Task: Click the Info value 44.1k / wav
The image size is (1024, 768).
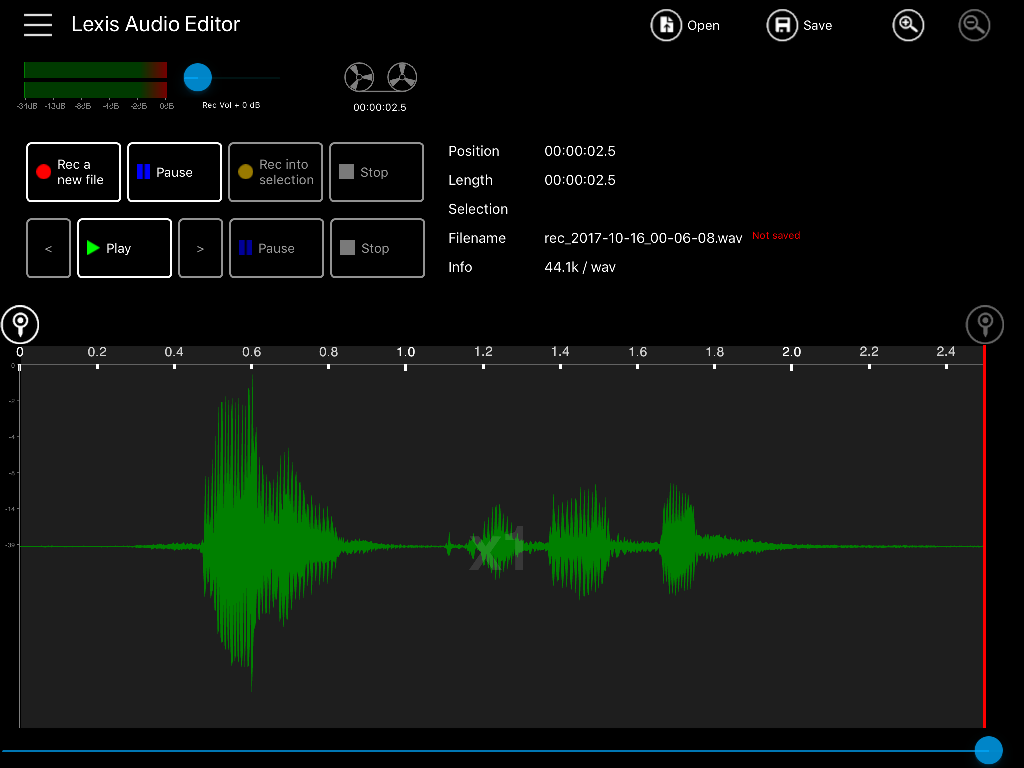Action: pyautogui.click(x=580, y=267)
